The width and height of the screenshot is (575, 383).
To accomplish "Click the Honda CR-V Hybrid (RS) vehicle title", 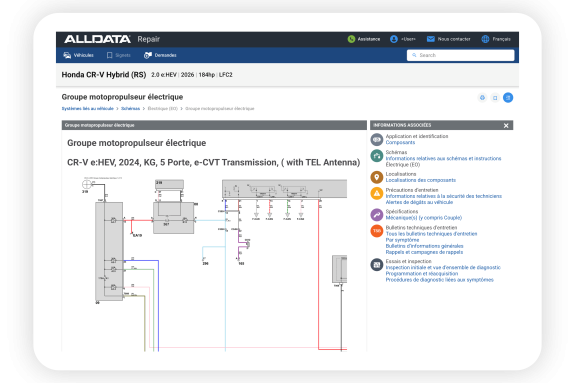I will tap(104, 75).
